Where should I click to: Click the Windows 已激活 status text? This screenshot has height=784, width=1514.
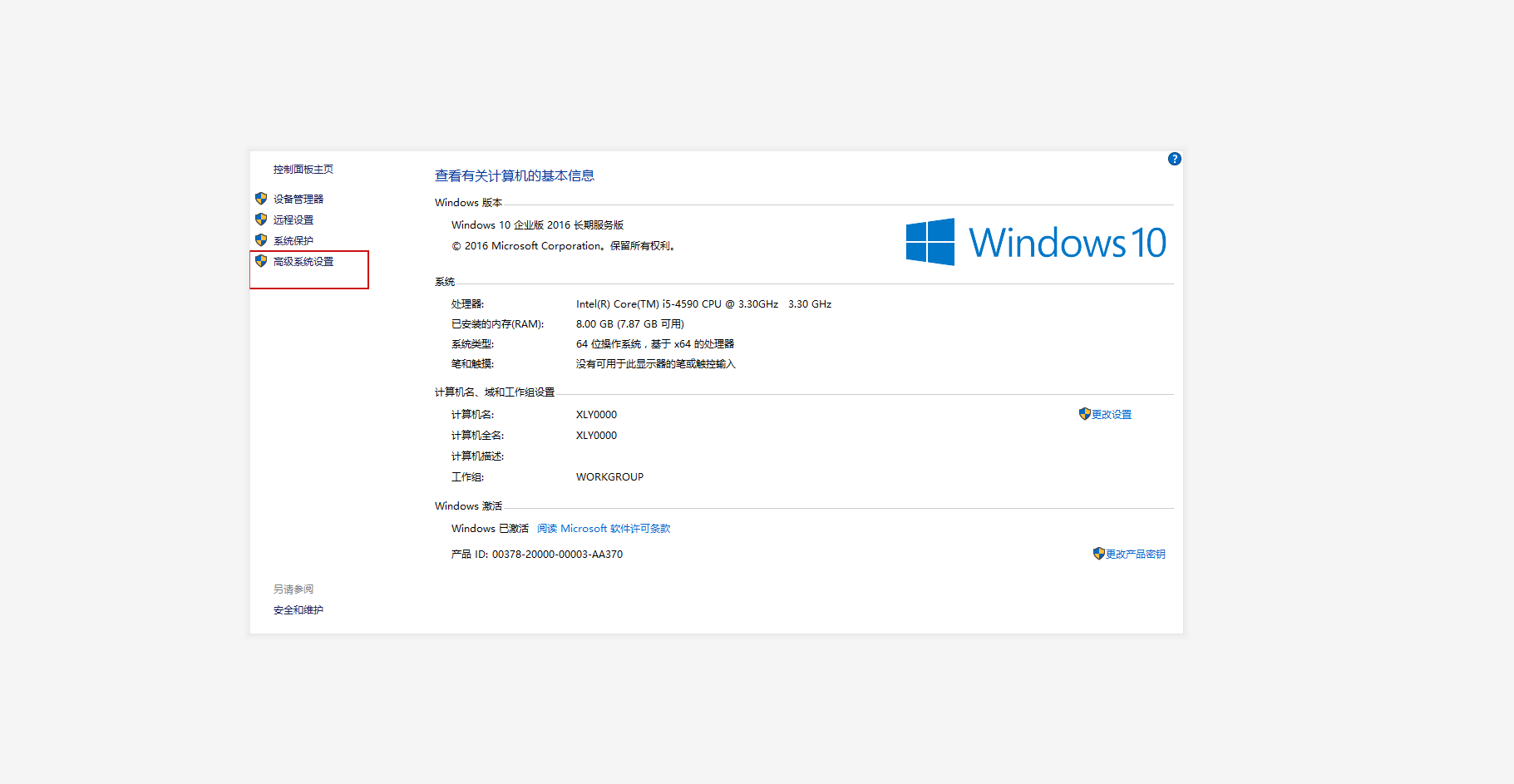(x=490, y=529)
